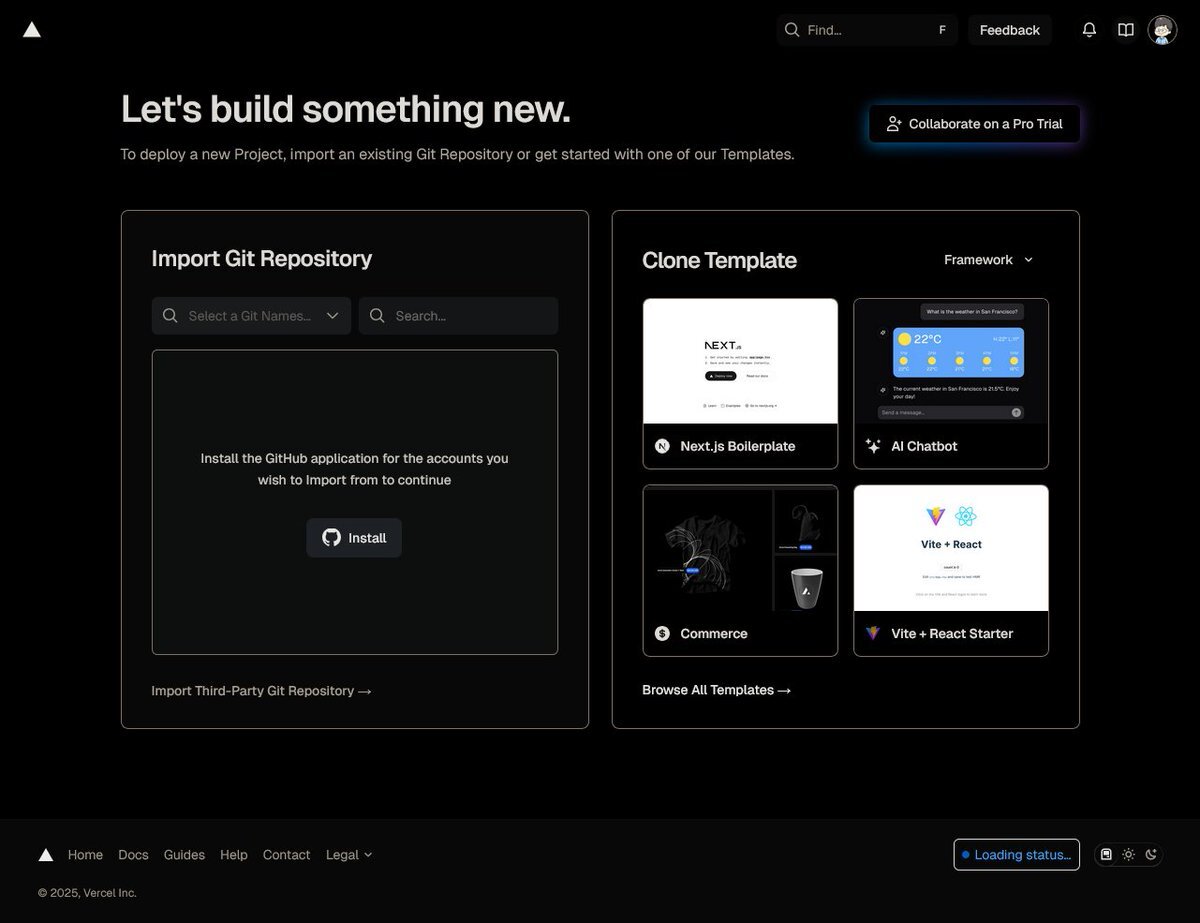
Task: Click the magnifier icon in repository Search field
Action: [x=377, y=316]
